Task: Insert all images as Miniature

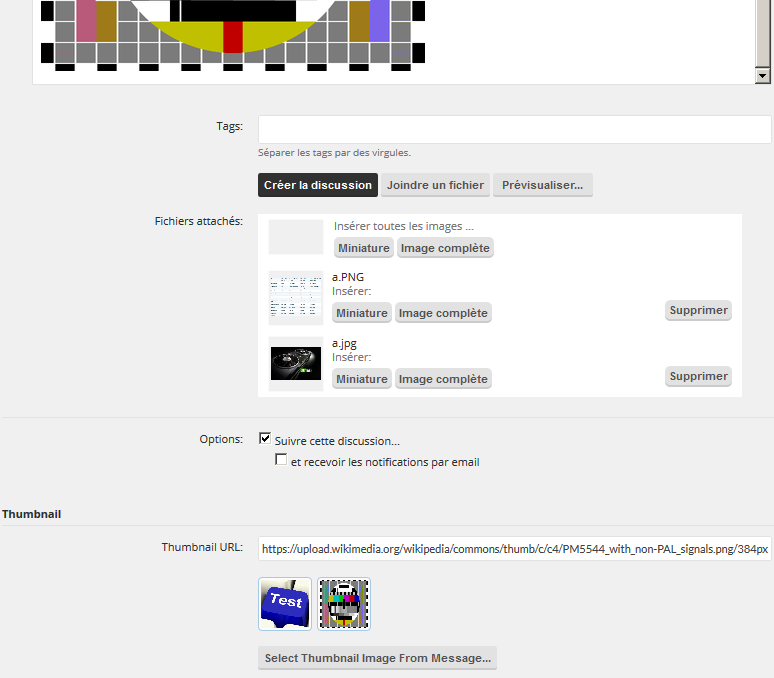Action: click(x=364, y=248)
